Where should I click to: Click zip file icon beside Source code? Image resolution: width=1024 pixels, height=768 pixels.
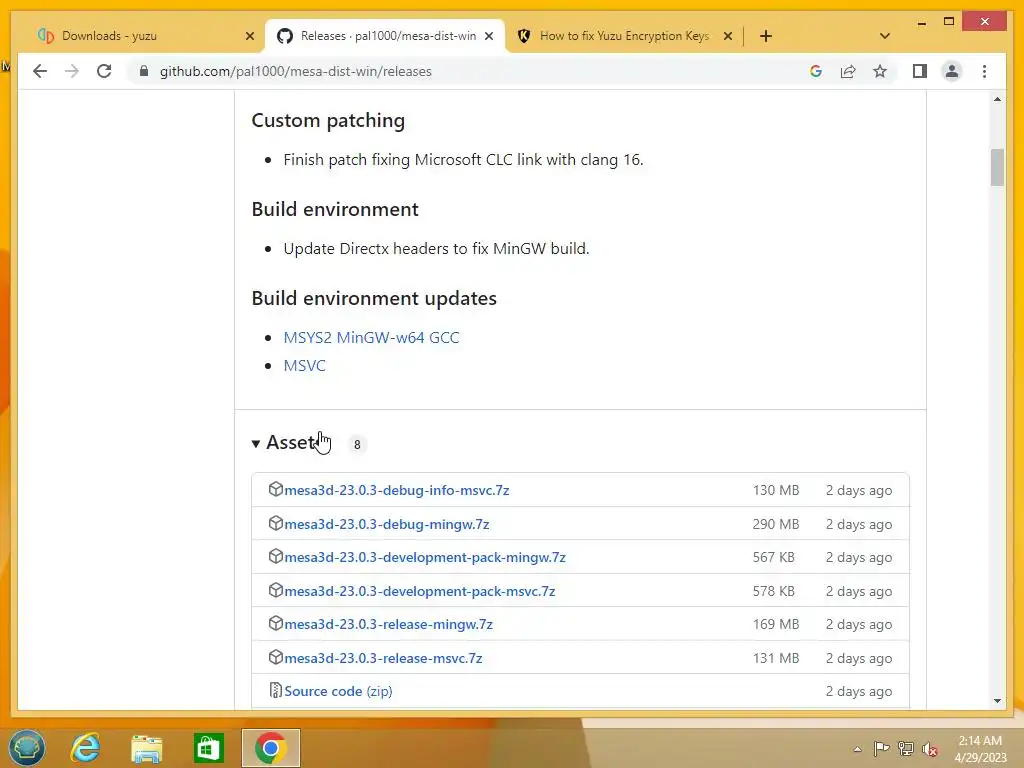(276, 690)
